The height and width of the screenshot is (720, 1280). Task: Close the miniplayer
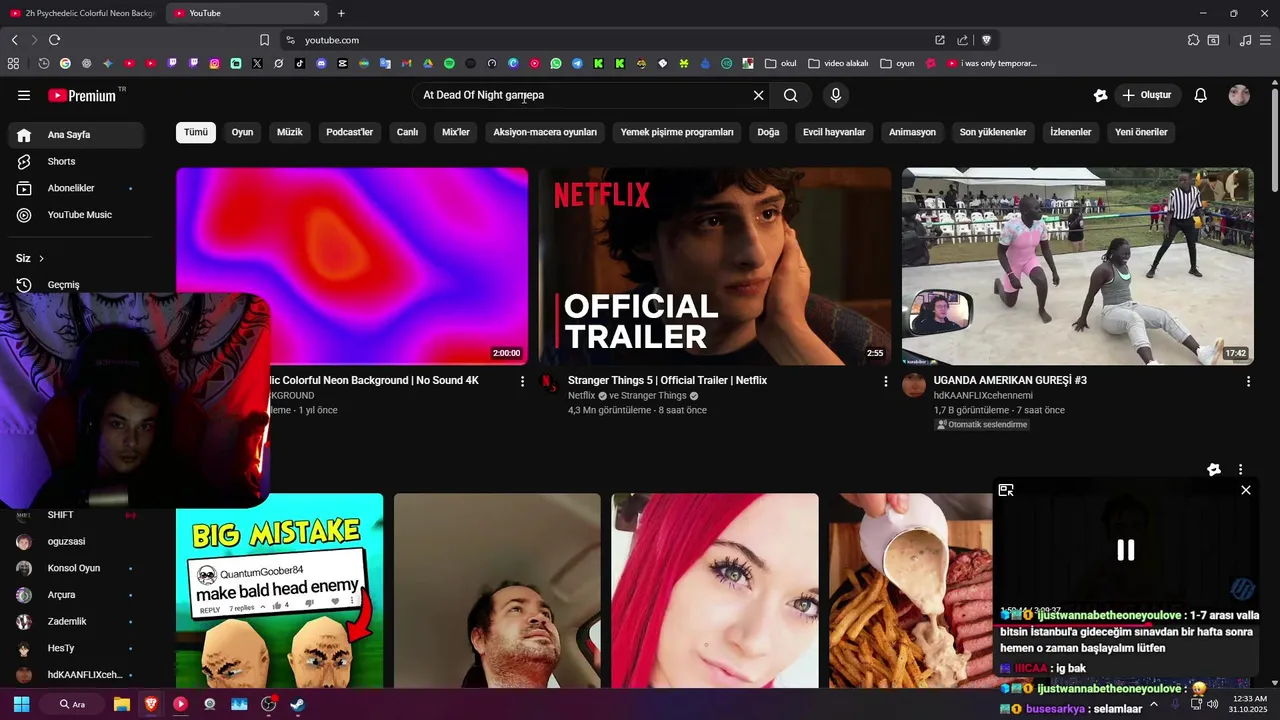click(x=1245, y=490)
